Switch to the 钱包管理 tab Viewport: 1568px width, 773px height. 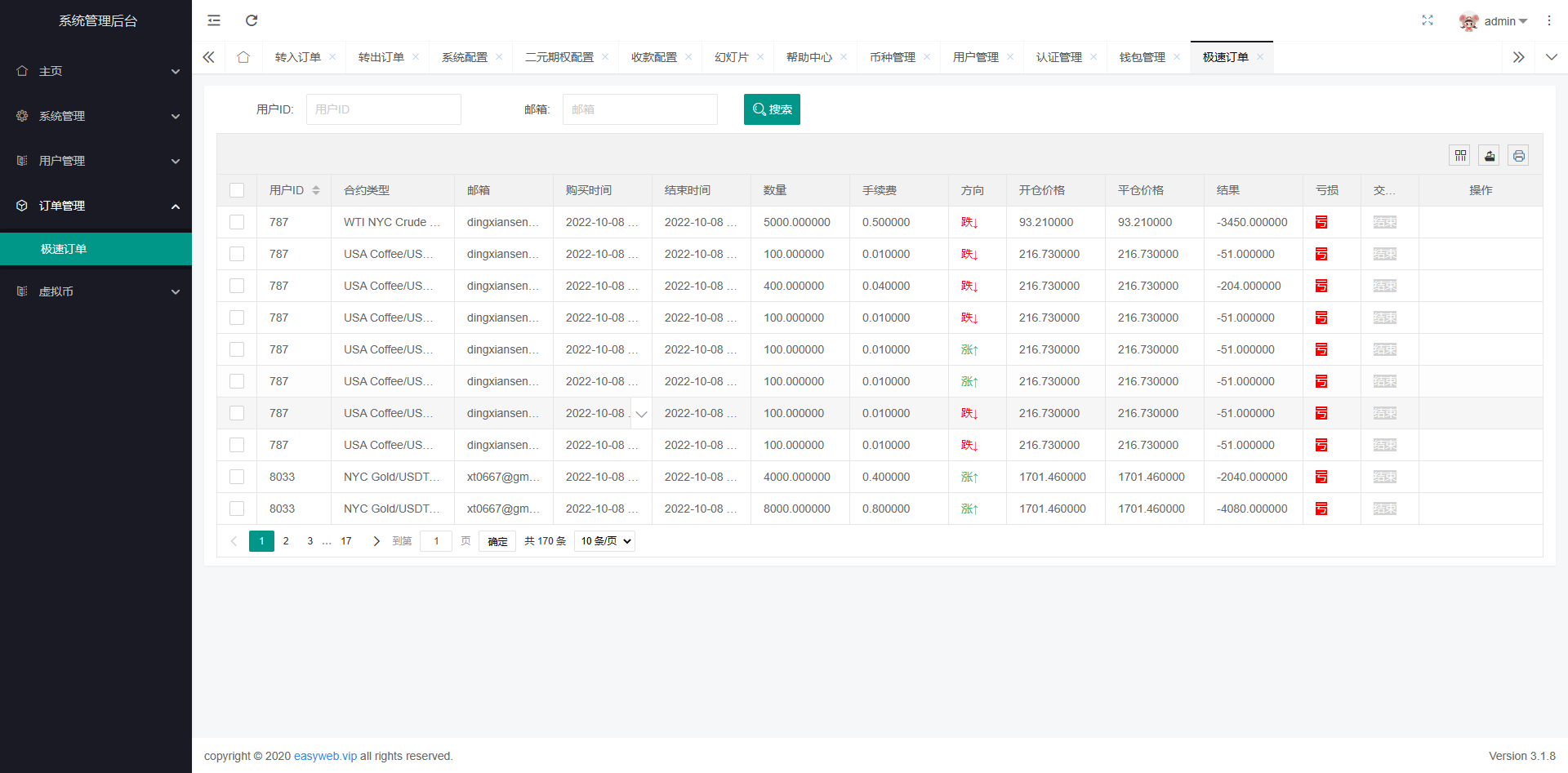point(1143,56)
